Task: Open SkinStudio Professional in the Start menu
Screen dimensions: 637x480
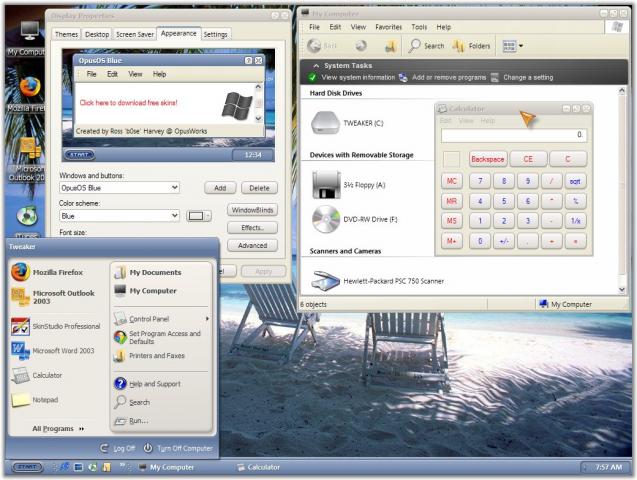Action: (x=56, y=326)
